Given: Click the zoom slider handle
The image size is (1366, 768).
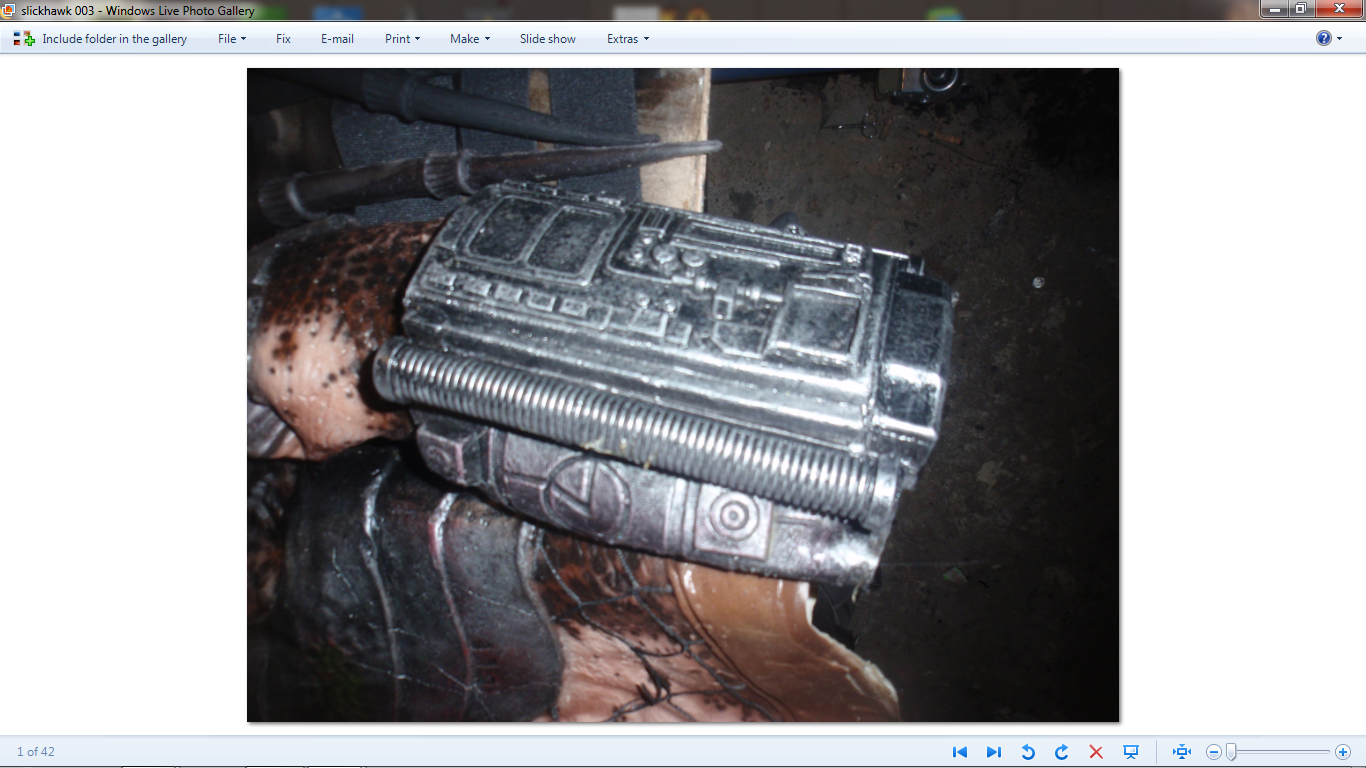Looking at the screenshot, I should [1231, 752].
